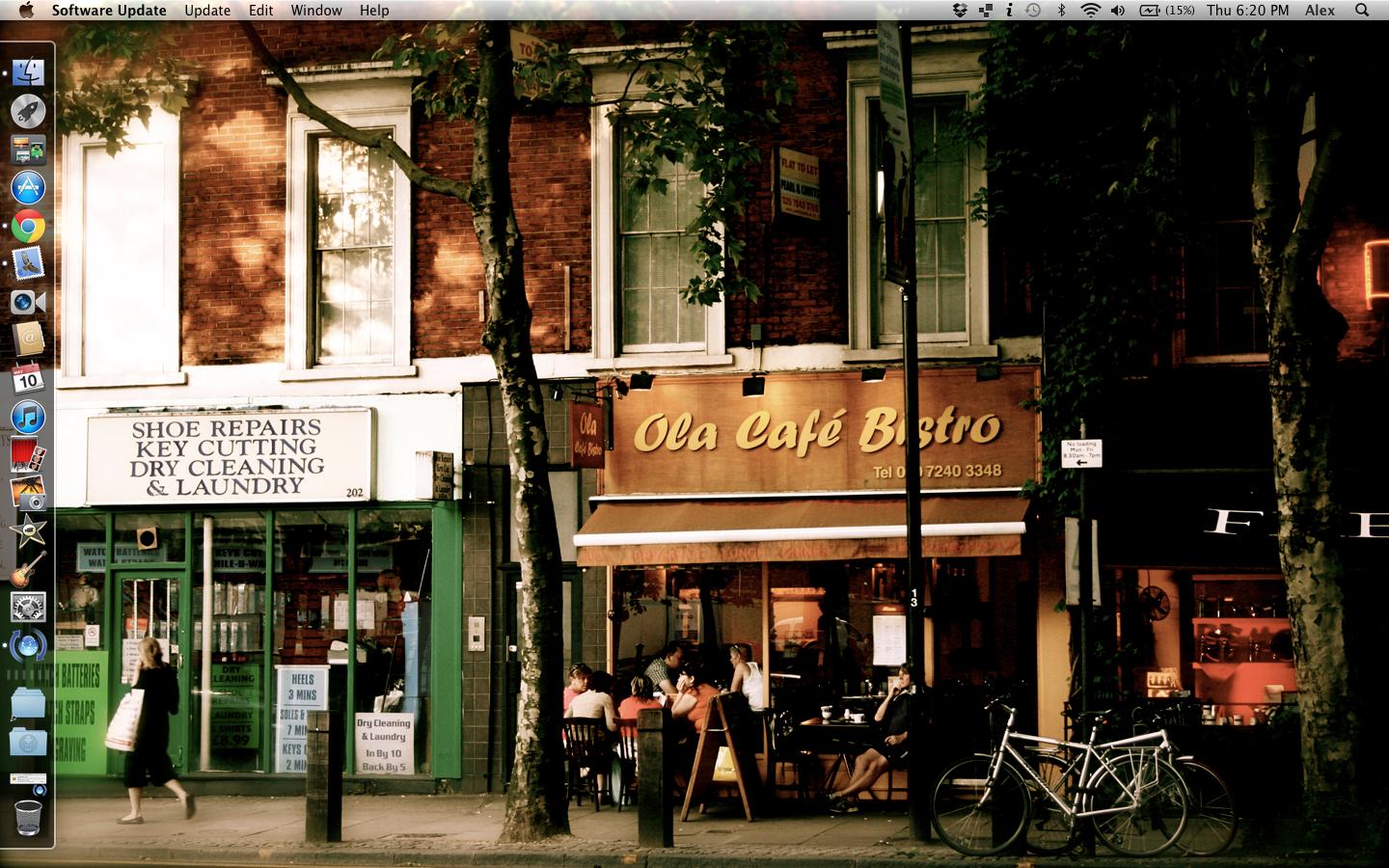
Task: Open Time Machine menu bar icon
Action: click(1033, 11)
